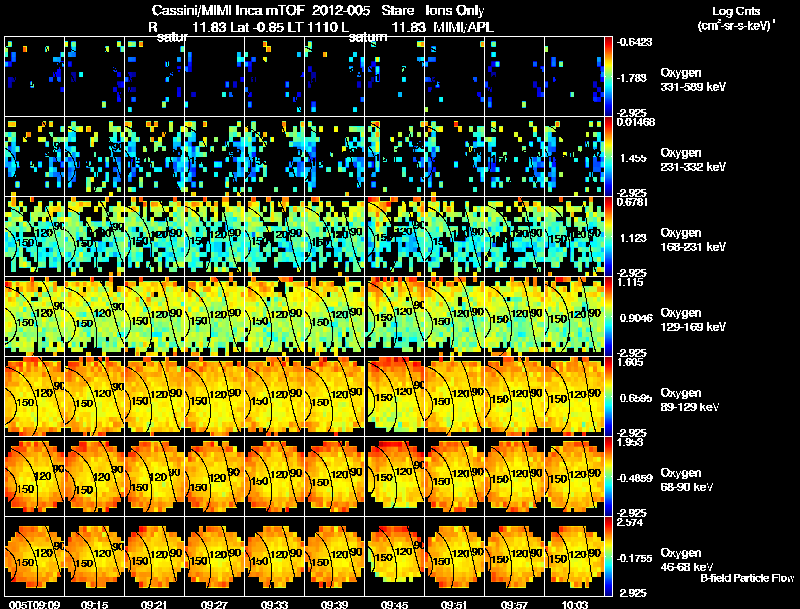The height and width of the screenshot is (609, 800).
Task: Click the color bar beside Oxygen 231-332 keV
Action: (x=608, y=157)
